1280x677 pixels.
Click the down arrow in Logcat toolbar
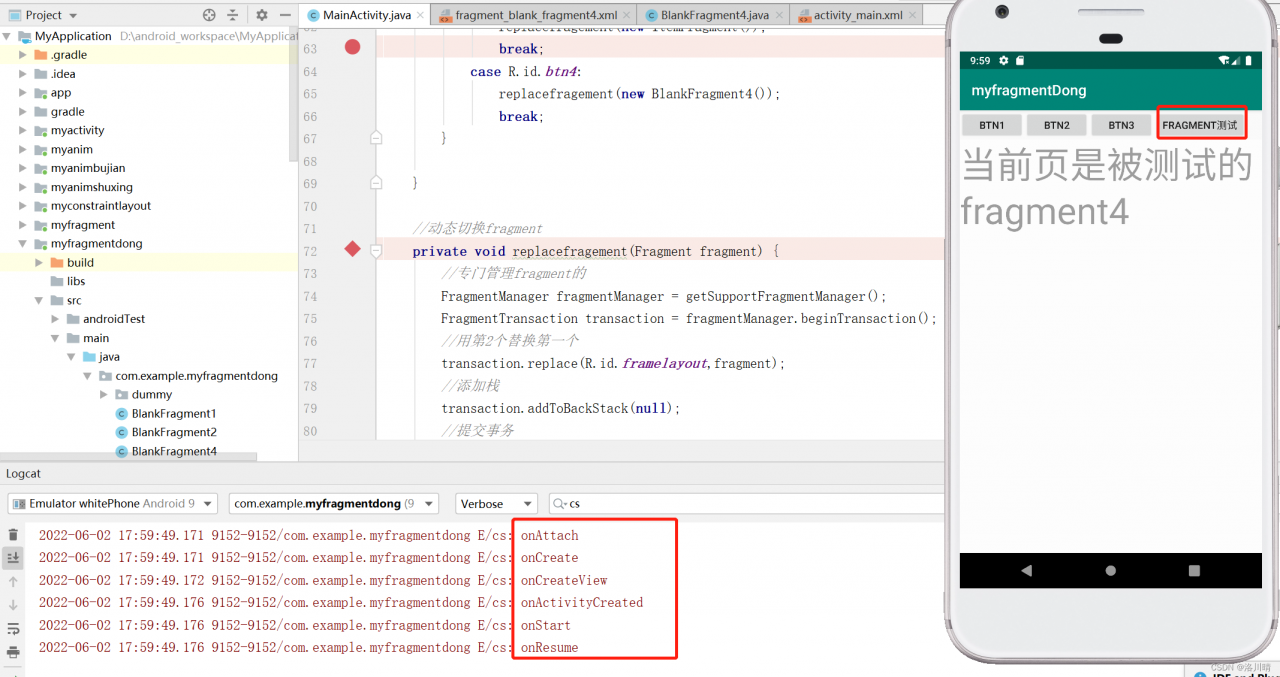tap(13, 605)
